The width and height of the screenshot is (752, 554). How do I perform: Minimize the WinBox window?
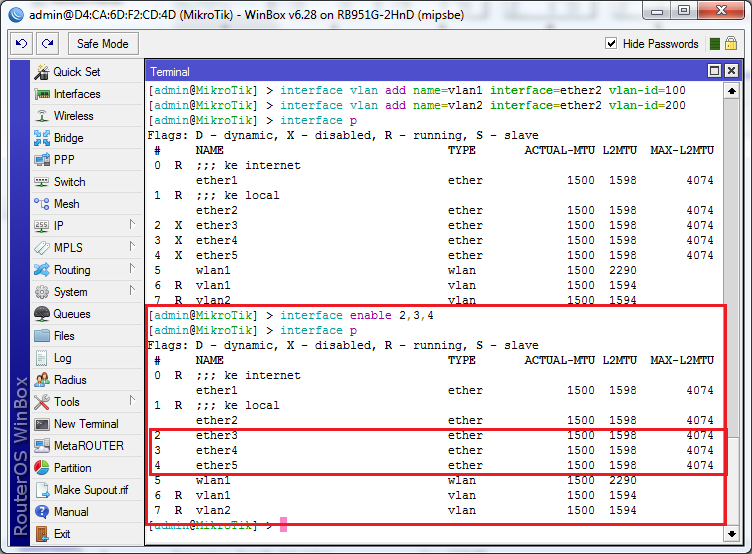click(x=657, y=12)
